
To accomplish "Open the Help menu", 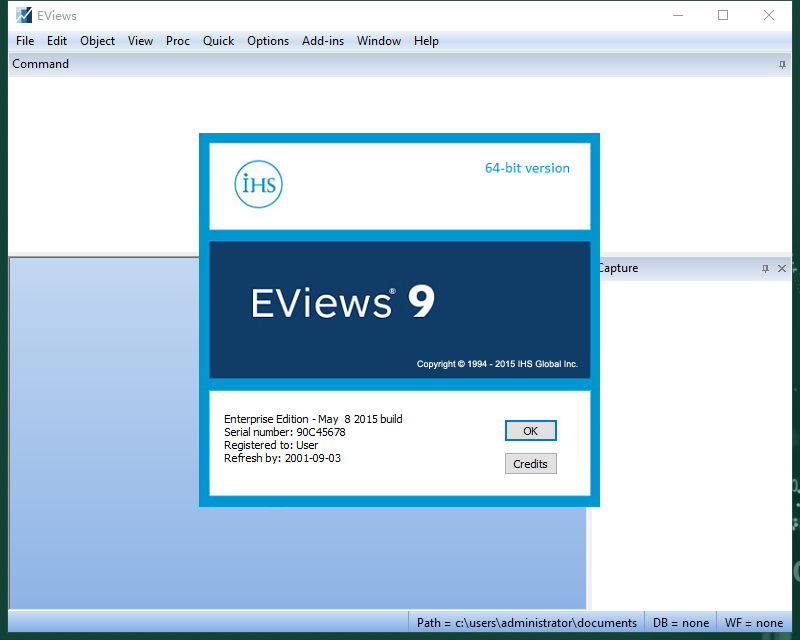I will click(x=426, y=41).
